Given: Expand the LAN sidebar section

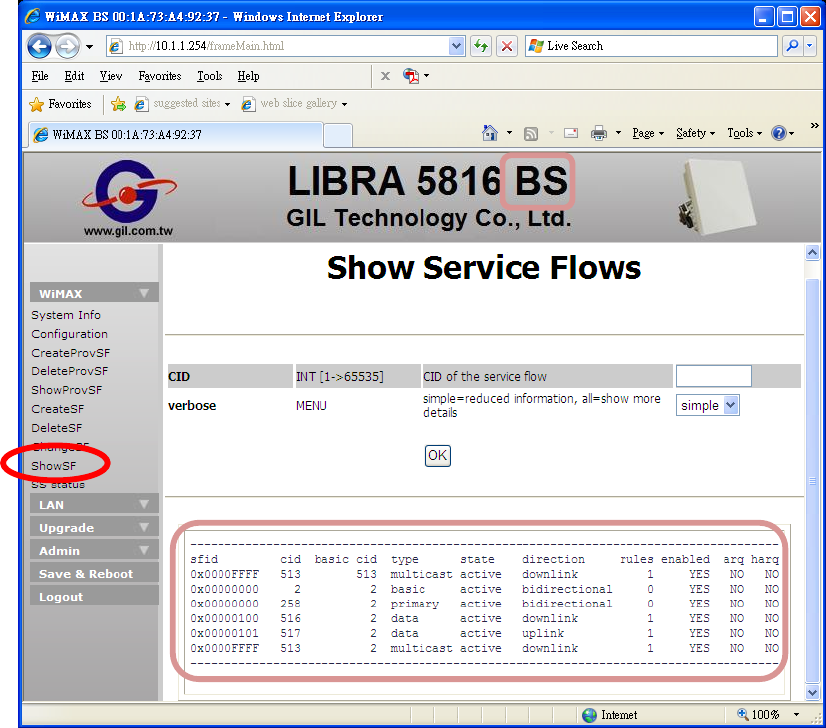Looking at the screenshot, I should point(94,504).
